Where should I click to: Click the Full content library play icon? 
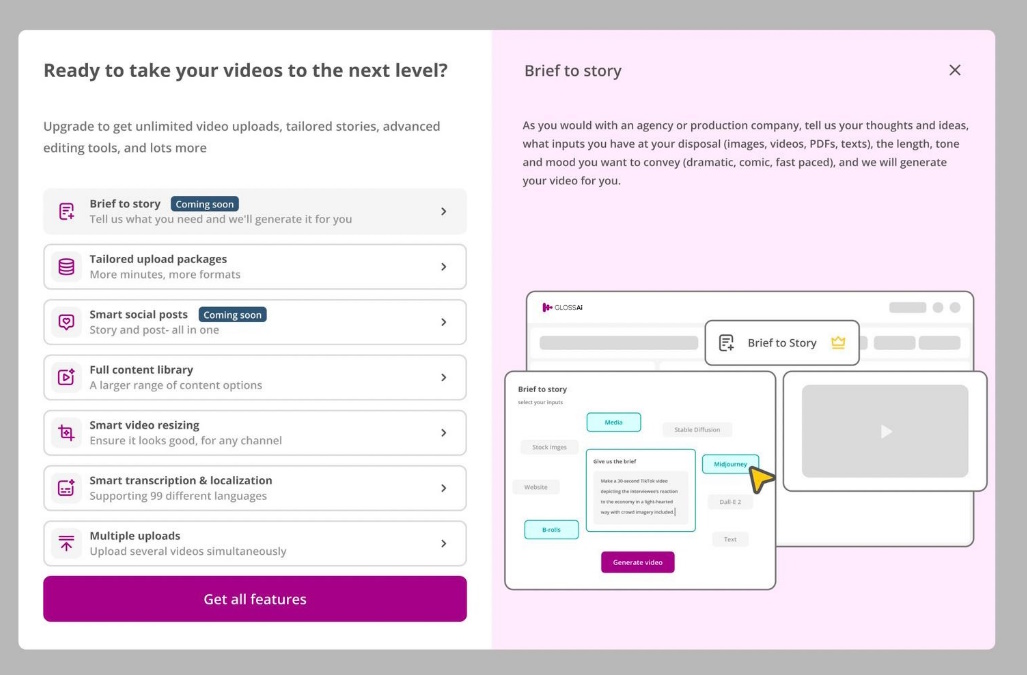click(66, 377)
